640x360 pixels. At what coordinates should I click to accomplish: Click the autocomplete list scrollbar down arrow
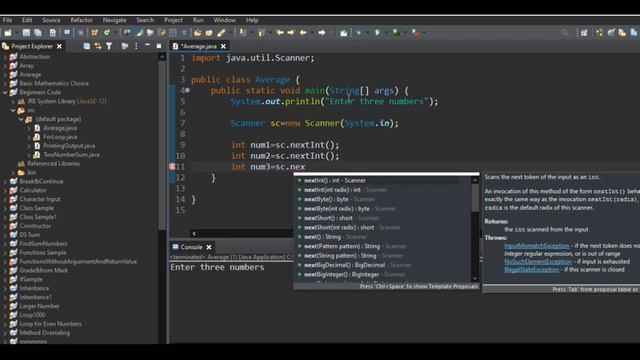475,278
